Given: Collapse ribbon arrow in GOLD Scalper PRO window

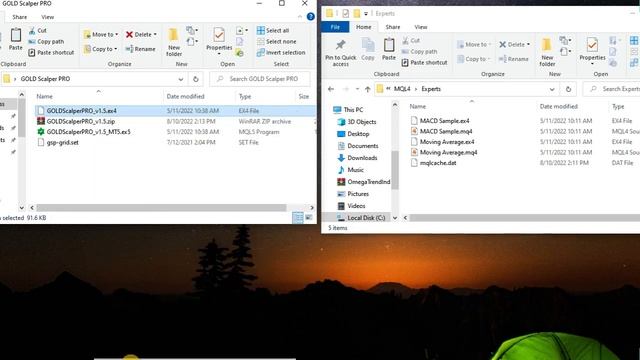Looking at the screenshot, I should [x=300, y=17].
